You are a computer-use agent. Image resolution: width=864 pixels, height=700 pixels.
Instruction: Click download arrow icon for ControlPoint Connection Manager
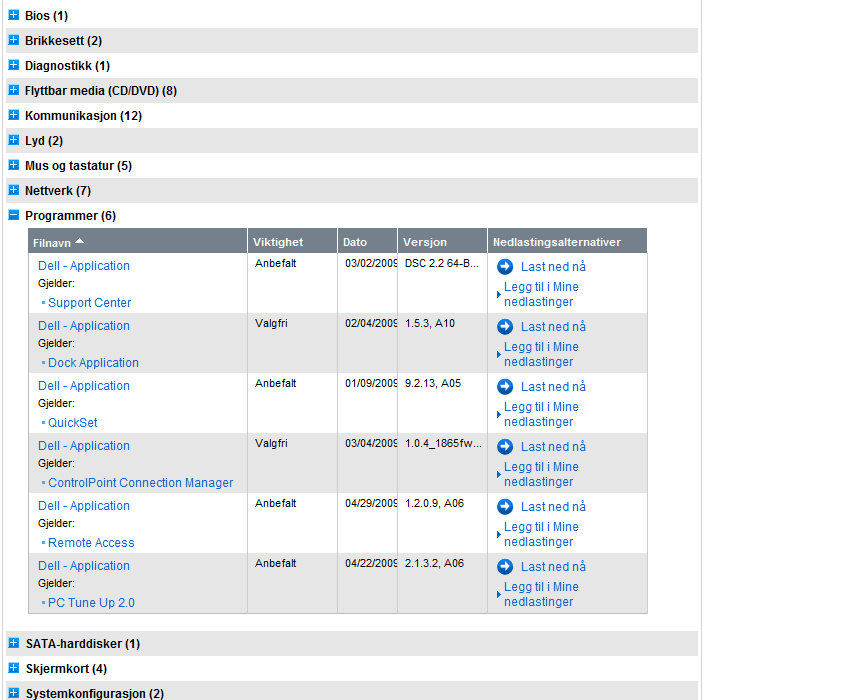pos(505,447)
